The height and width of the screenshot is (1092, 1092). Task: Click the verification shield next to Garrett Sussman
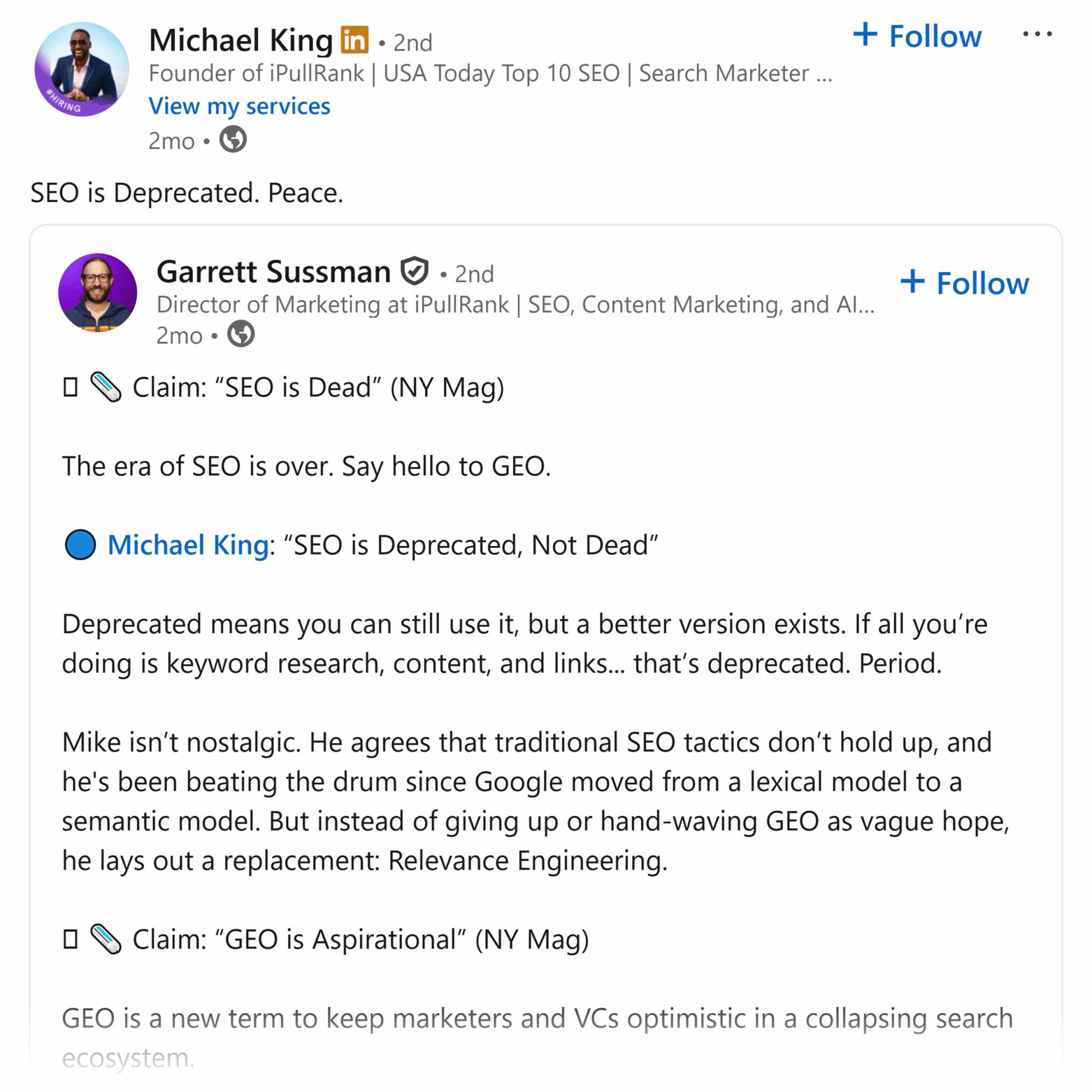[x=414, y=271]
